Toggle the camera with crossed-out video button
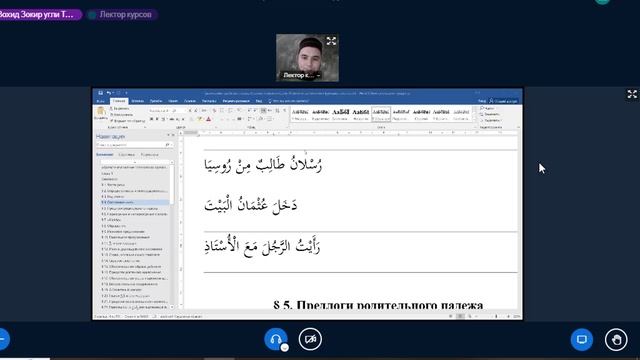This screenshot has width=640, height=360. (x=310, y=339)
